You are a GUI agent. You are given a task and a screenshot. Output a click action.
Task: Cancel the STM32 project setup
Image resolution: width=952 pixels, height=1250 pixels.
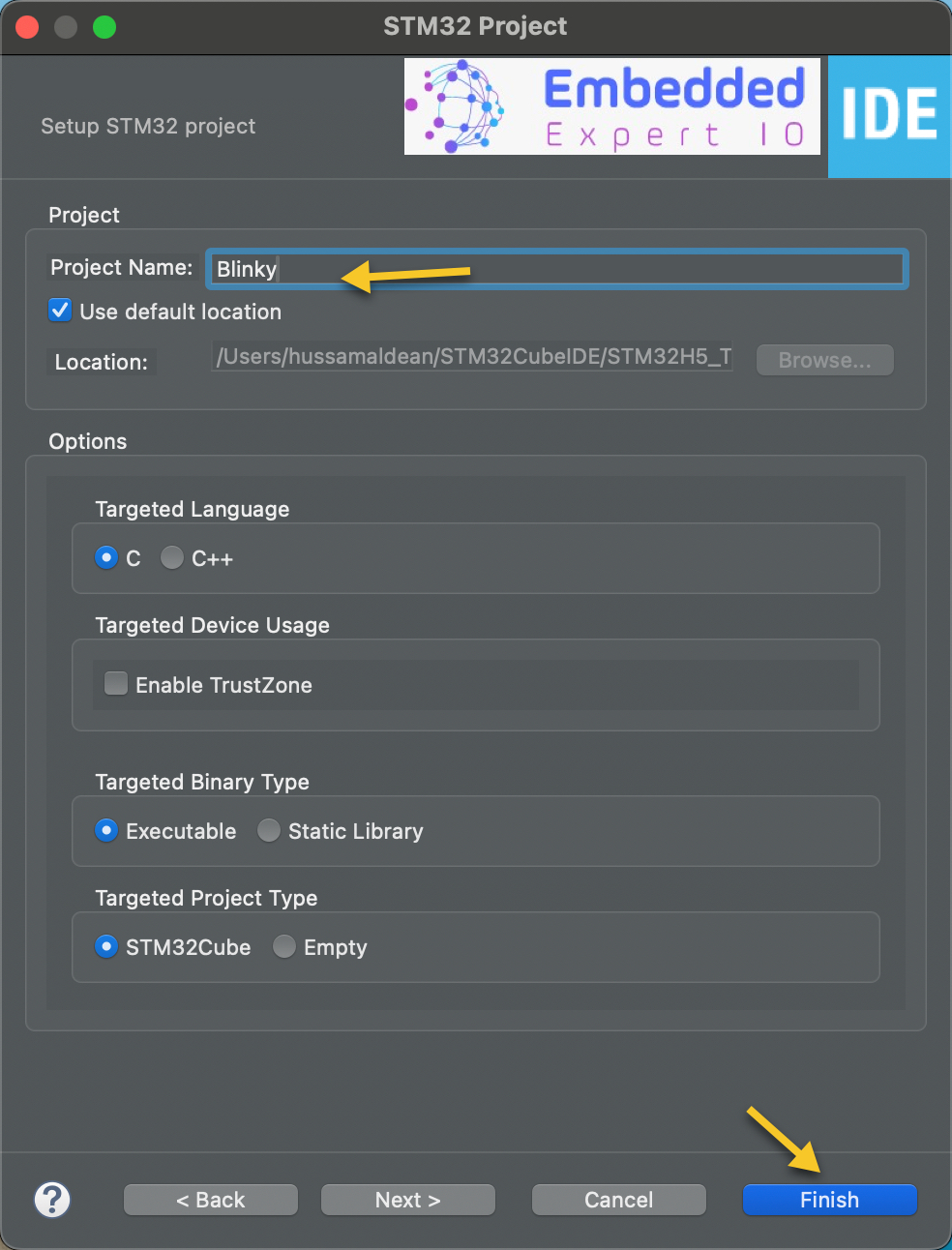point(618,1200)
